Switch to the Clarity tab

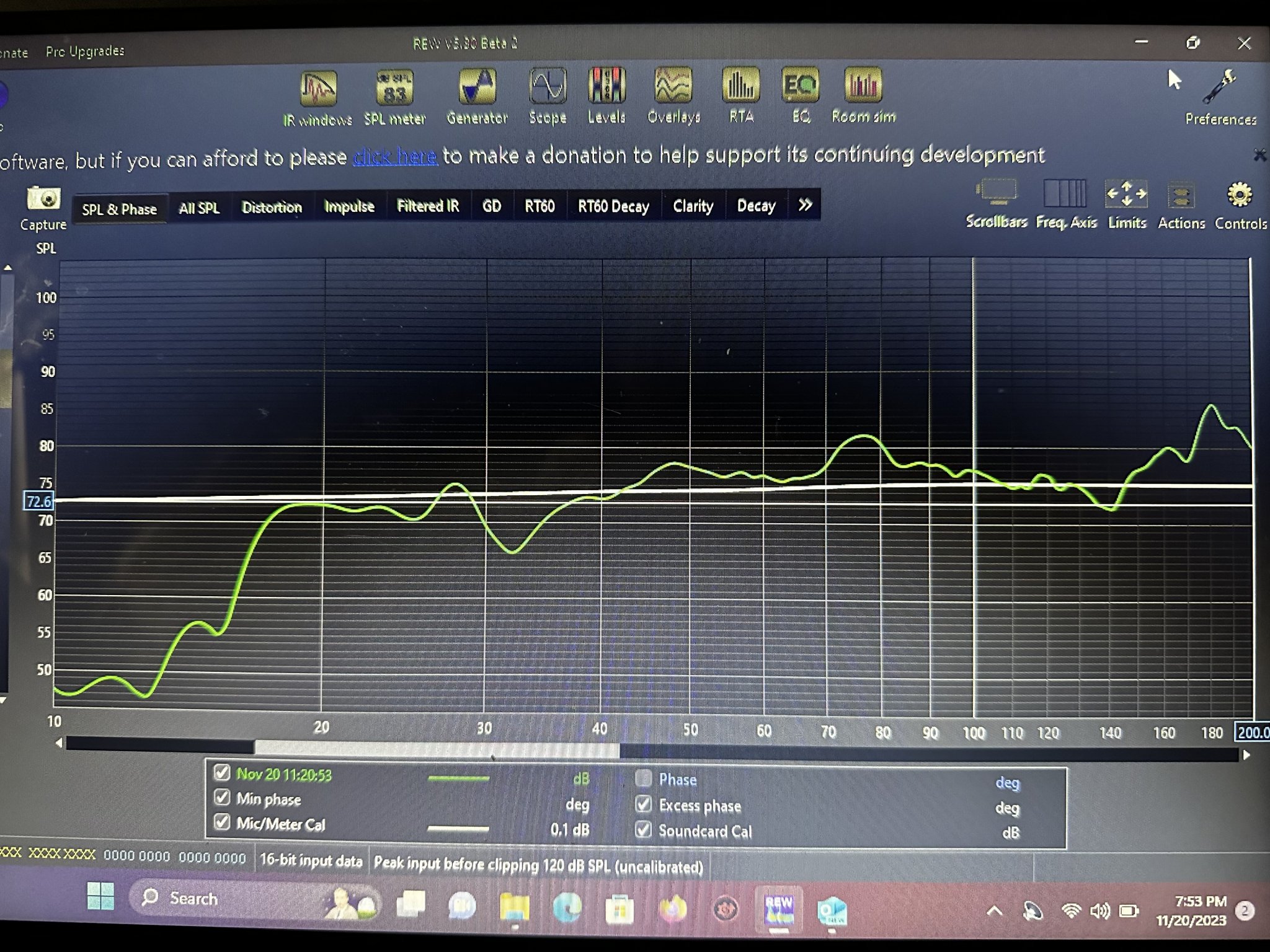[x=693, y=206]
